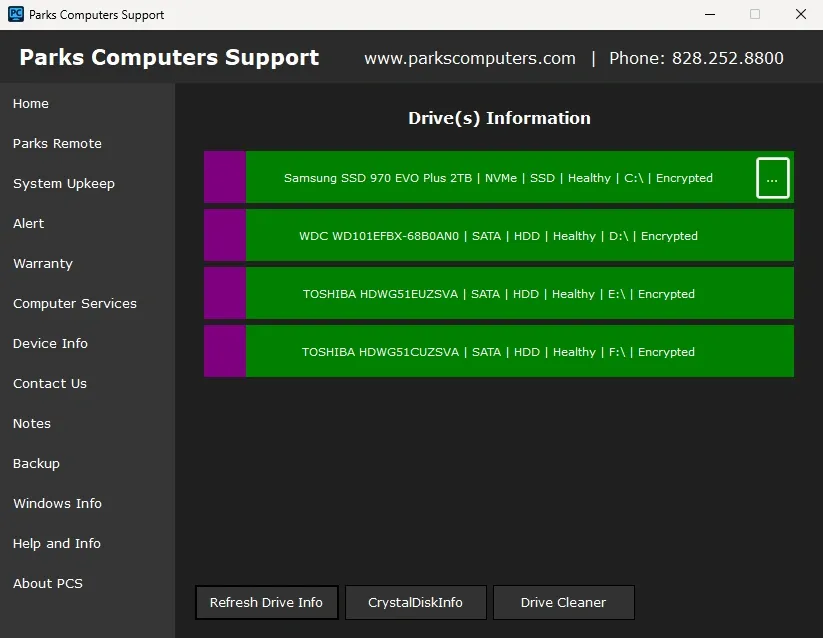Click purple block beside TOSHIBA E:\ row
The width and height of the screenshot is (823, 638).
pyautogui.click(x=225, y=293)
